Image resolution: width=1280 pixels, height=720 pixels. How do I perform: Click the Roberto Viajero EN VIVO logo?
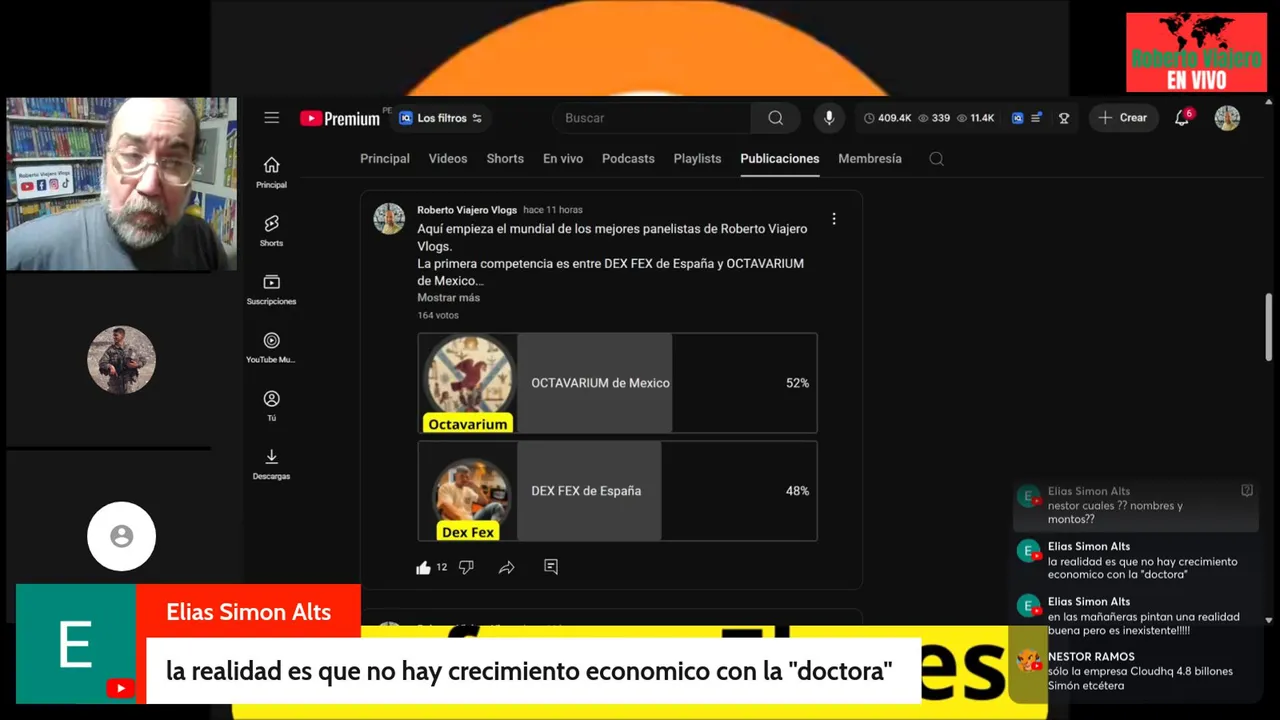pos(1196,53)
